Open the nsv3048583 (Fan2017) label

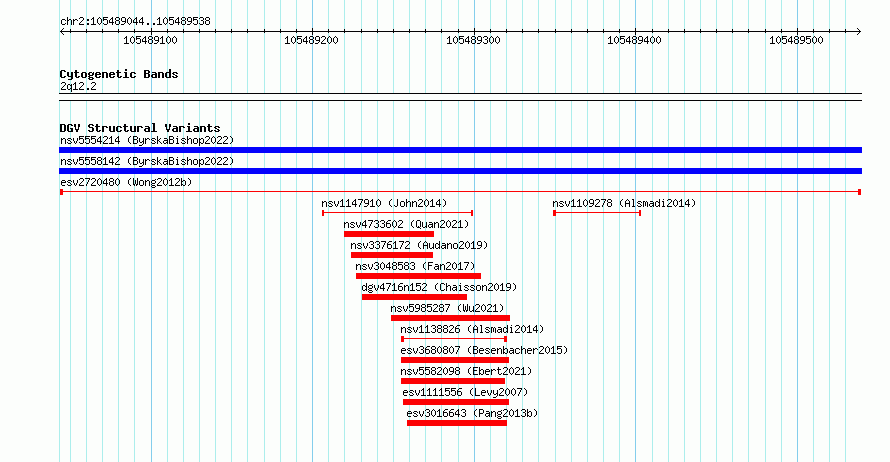pos(415,266)
